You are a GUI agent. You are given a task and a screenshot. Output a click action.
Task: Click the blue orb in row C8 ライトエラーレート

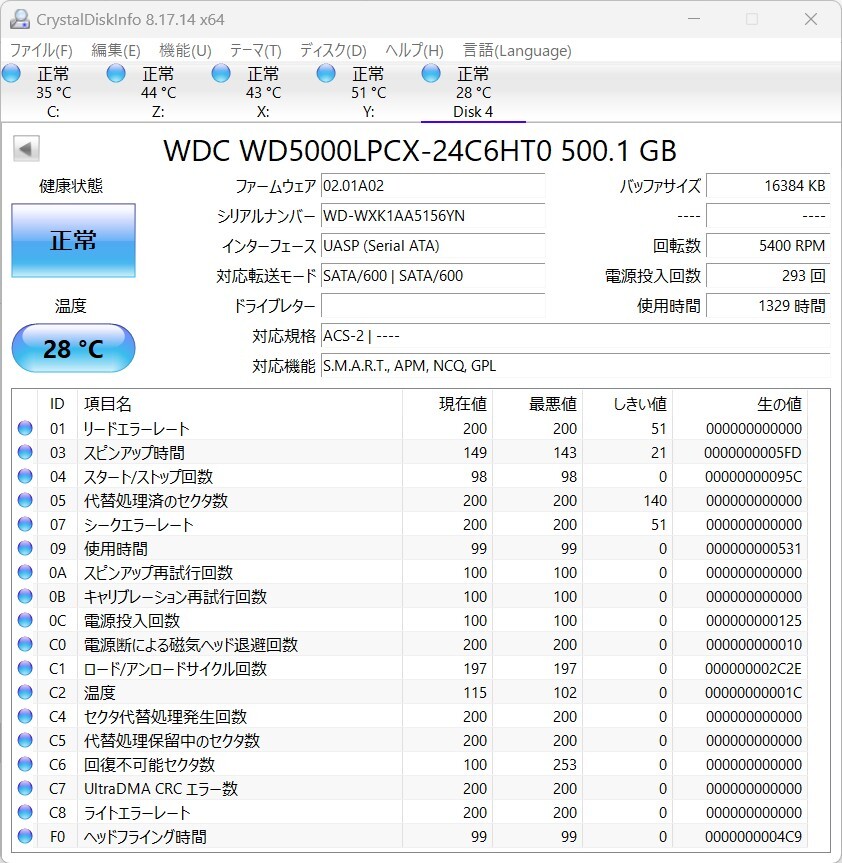click(25, 812)
